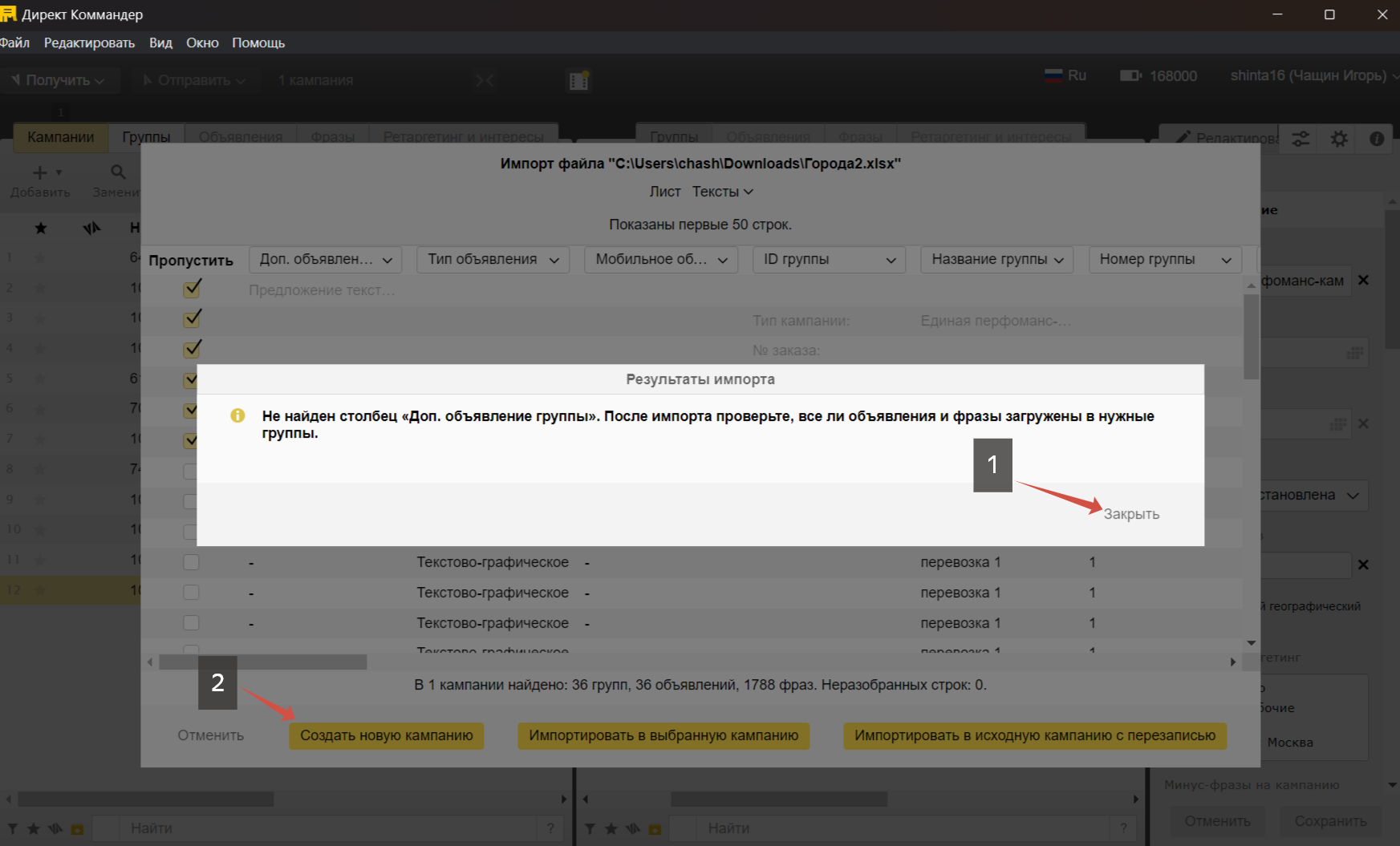Open the Файл menu
Viewport: 1400px width, 846px height.
(14, 43)
